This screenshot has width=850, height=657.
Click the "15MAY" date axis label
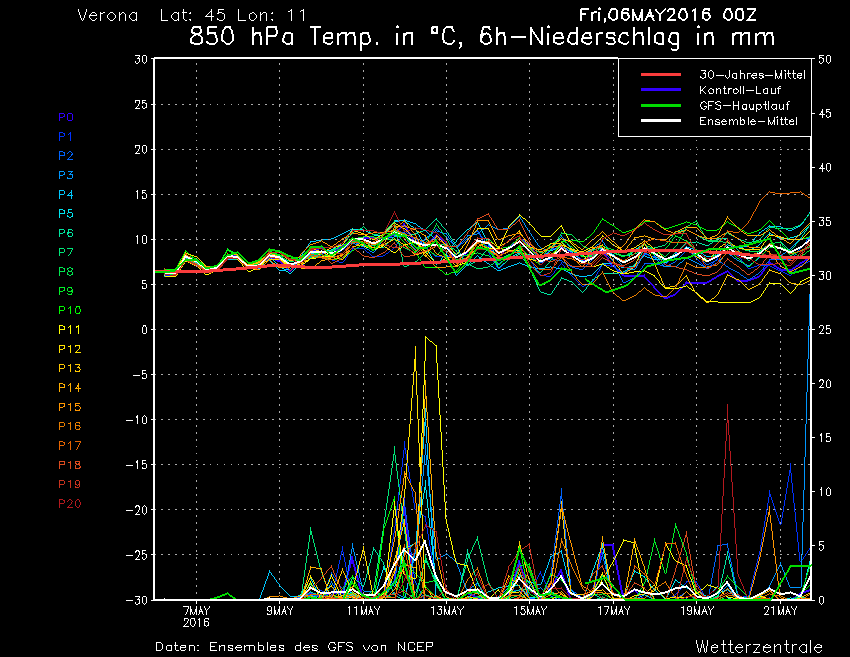[530, 611]
